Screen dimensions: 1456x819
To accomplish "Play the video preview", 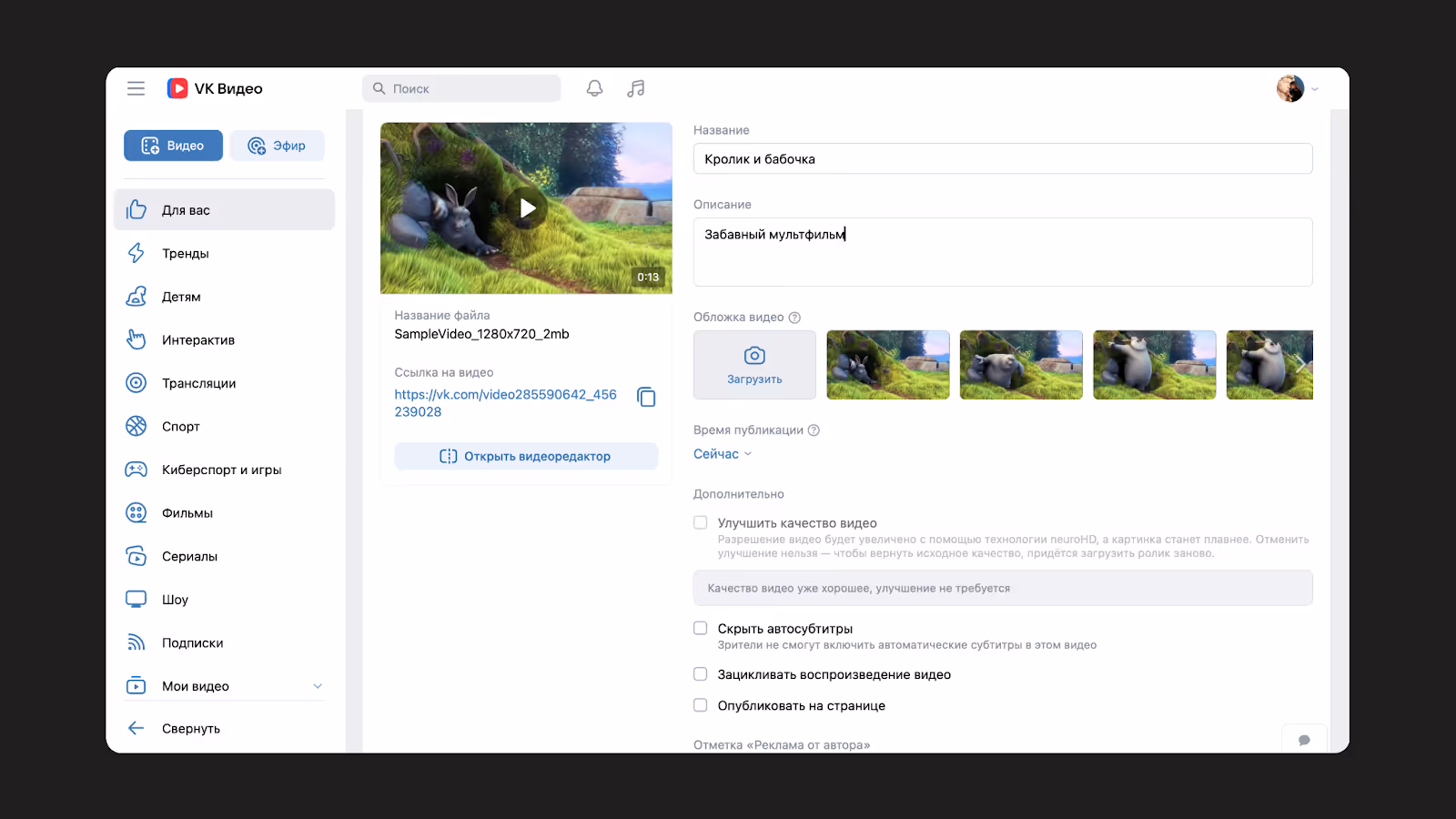I will click(x=527, y=207).
